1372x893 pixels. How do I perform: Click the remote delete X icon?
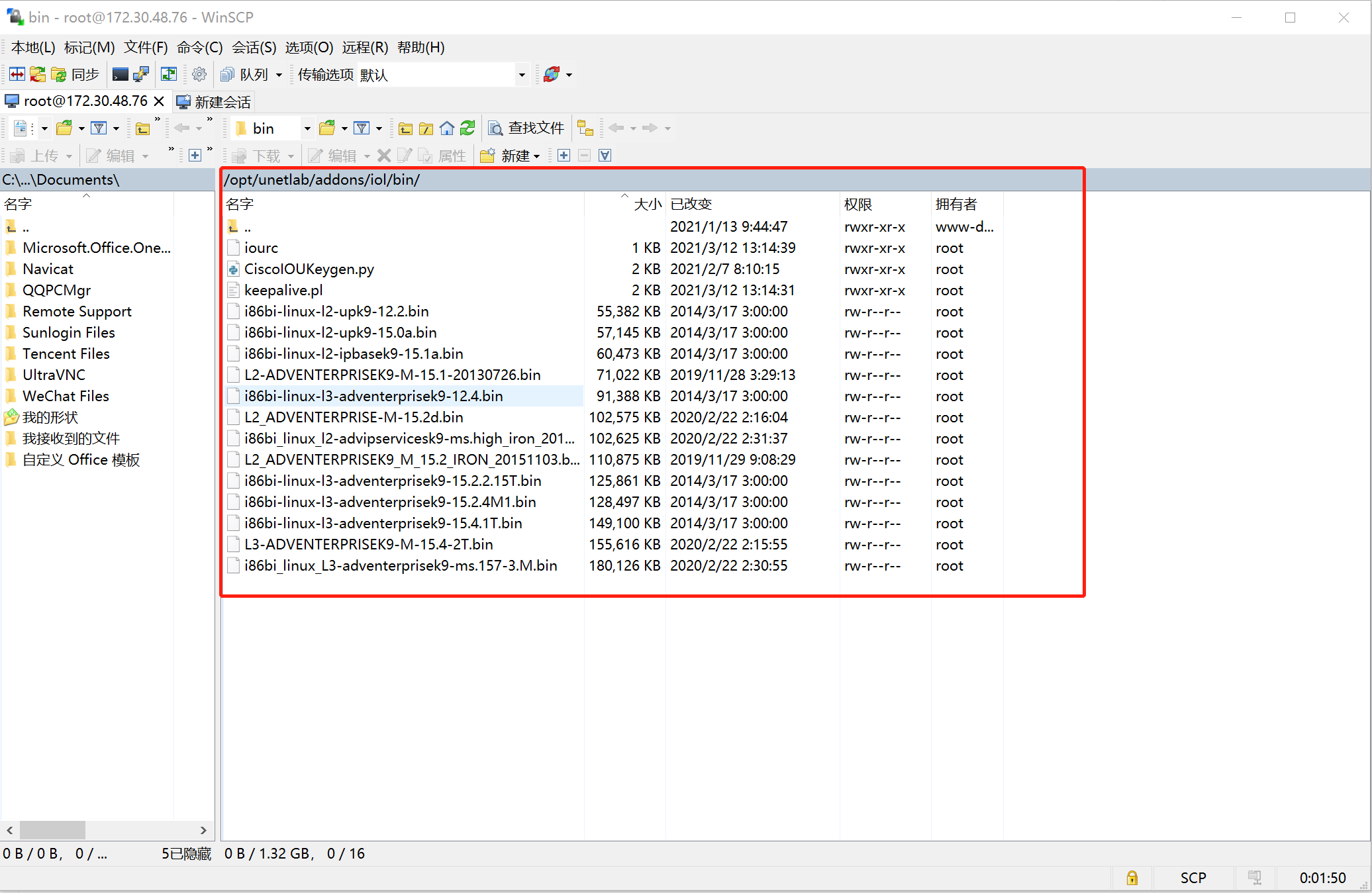(x=384, y=156)
